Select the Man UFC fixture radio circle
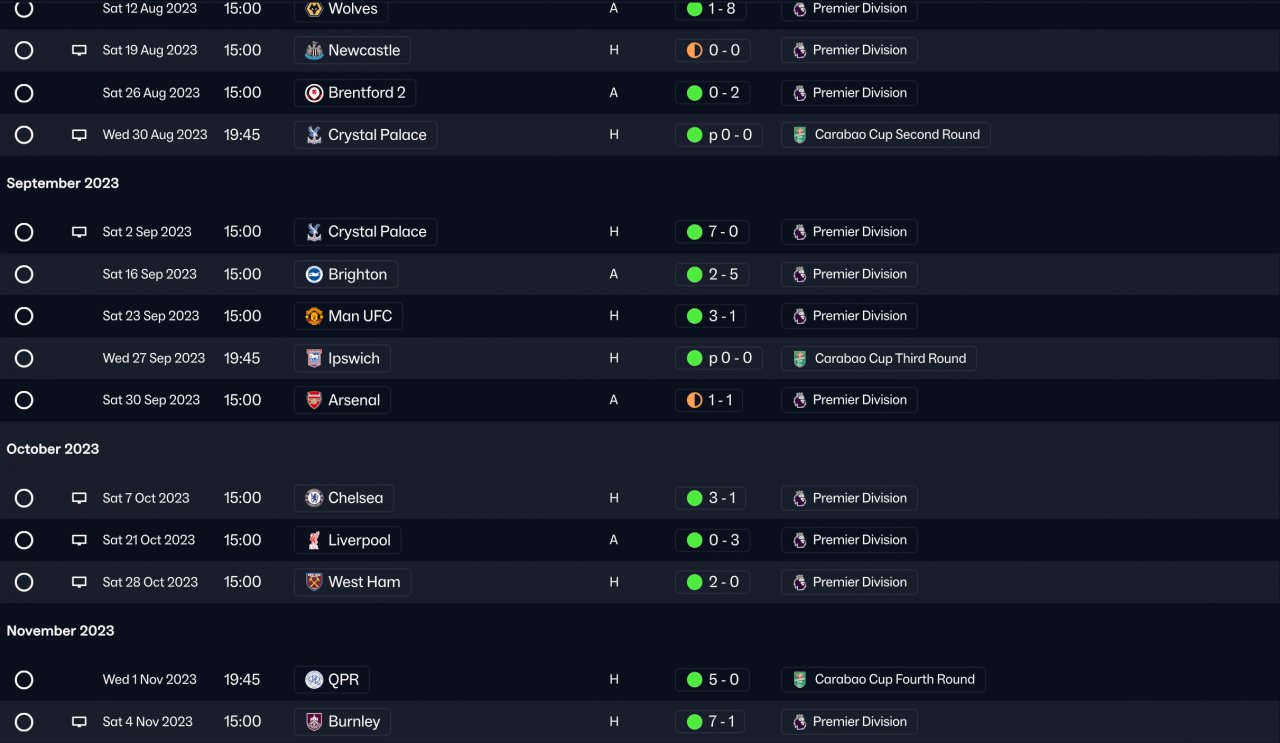Screen dimensions: 1280x743 (24, 316)
